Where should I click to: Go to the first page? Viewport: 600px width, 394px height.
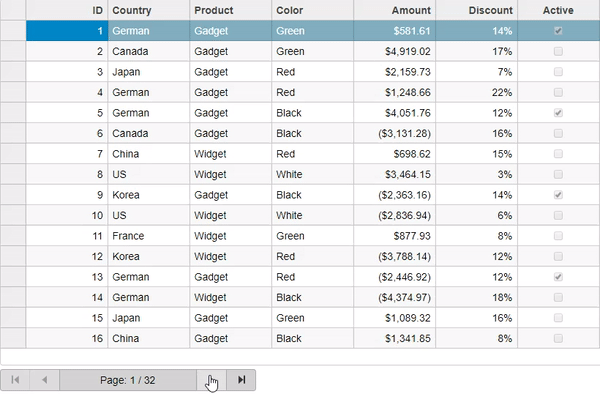[x=15, y=380]
